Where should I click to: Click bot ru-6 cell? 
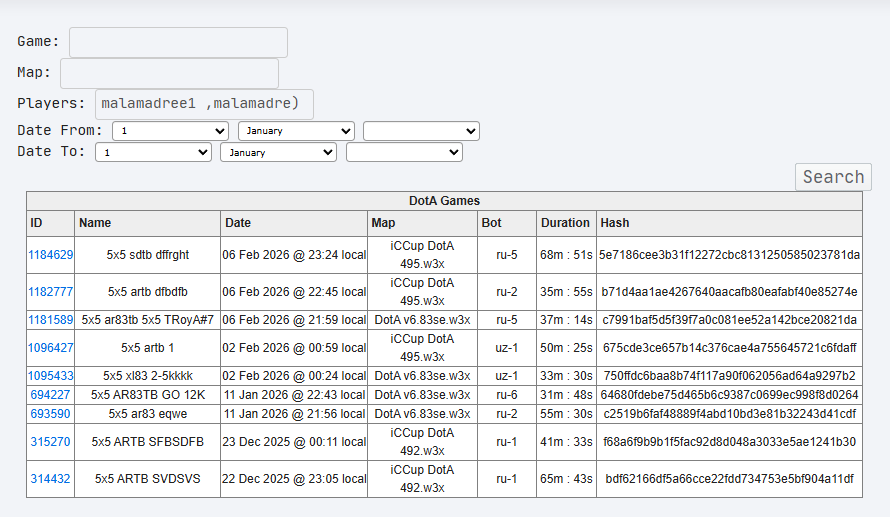507,395
